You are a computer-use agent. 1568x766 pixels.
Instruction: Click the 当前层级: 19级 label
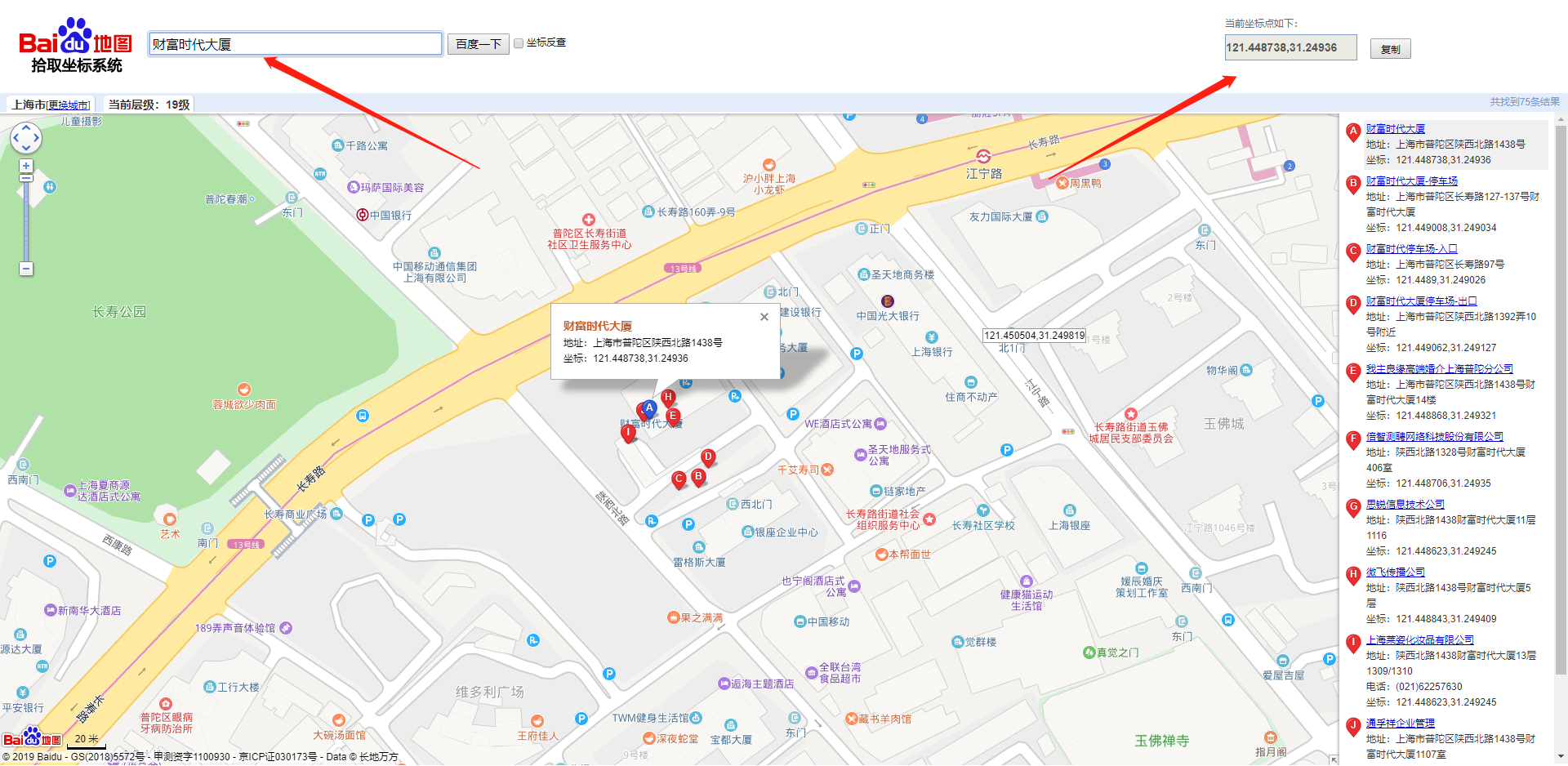click(149, 105)
